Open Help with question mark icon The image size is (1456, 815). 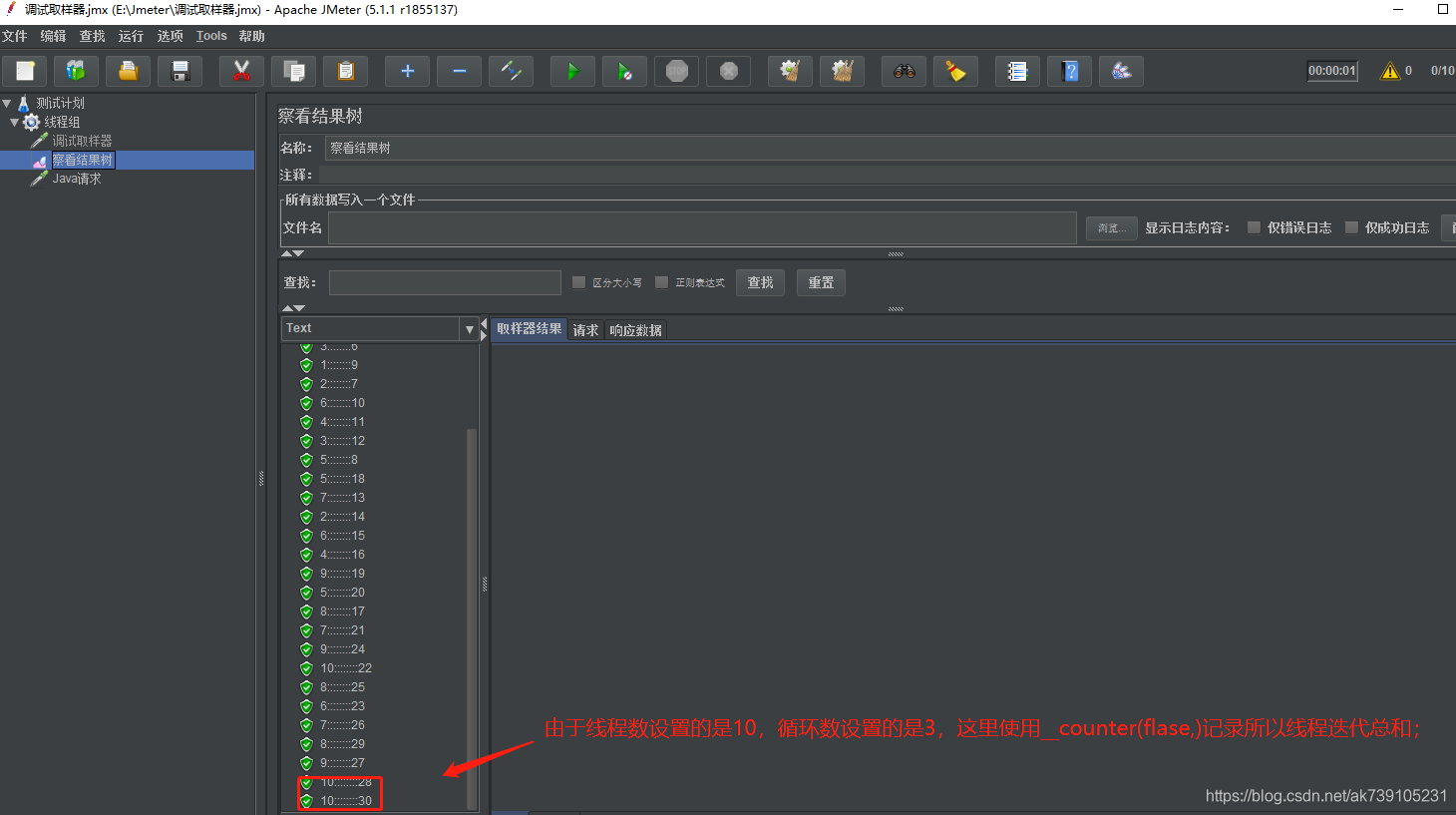[x=1069, y=71]
